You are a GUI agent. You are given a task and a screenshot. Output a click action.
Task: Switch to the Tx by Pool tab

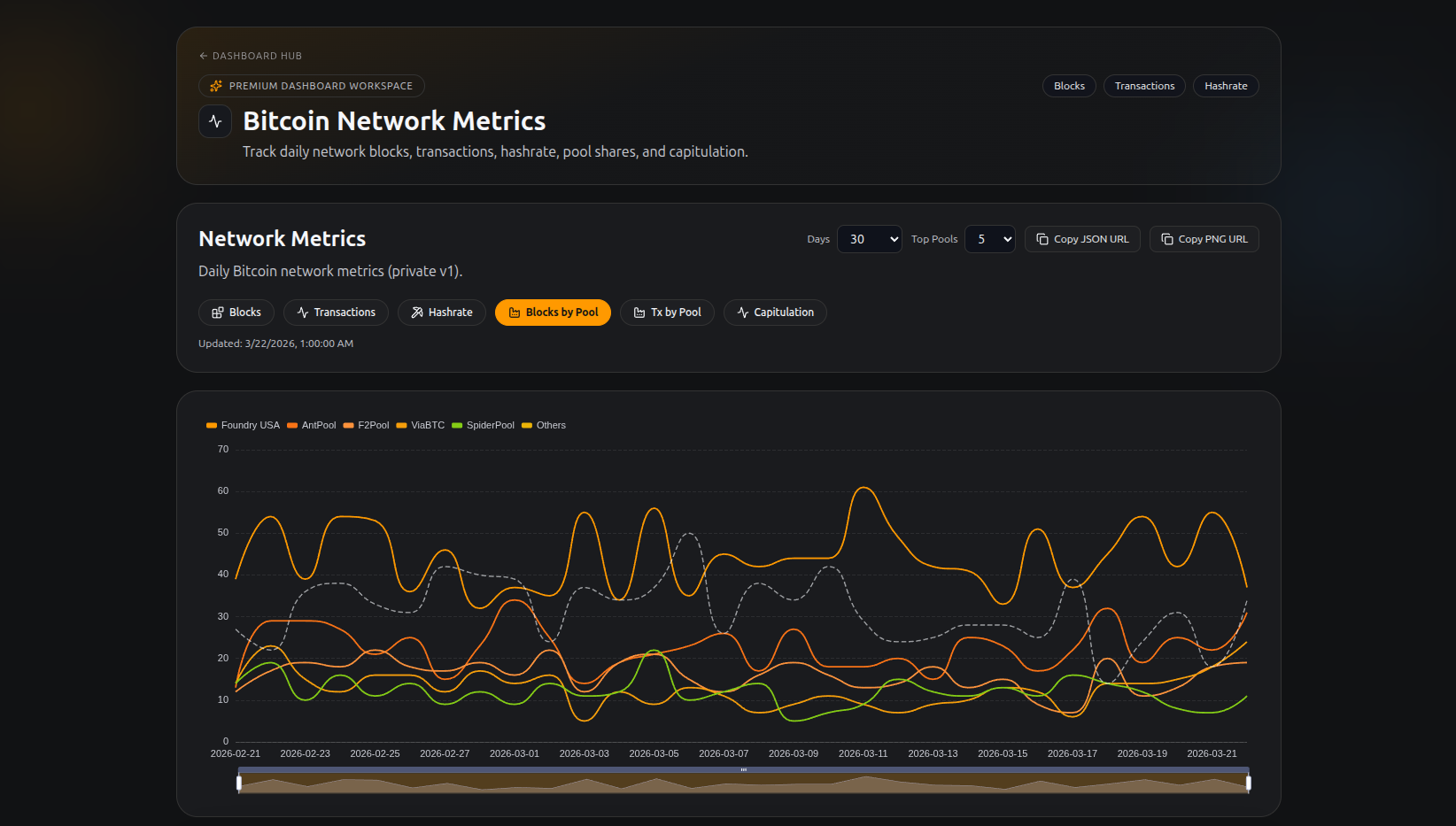(668, 312)
